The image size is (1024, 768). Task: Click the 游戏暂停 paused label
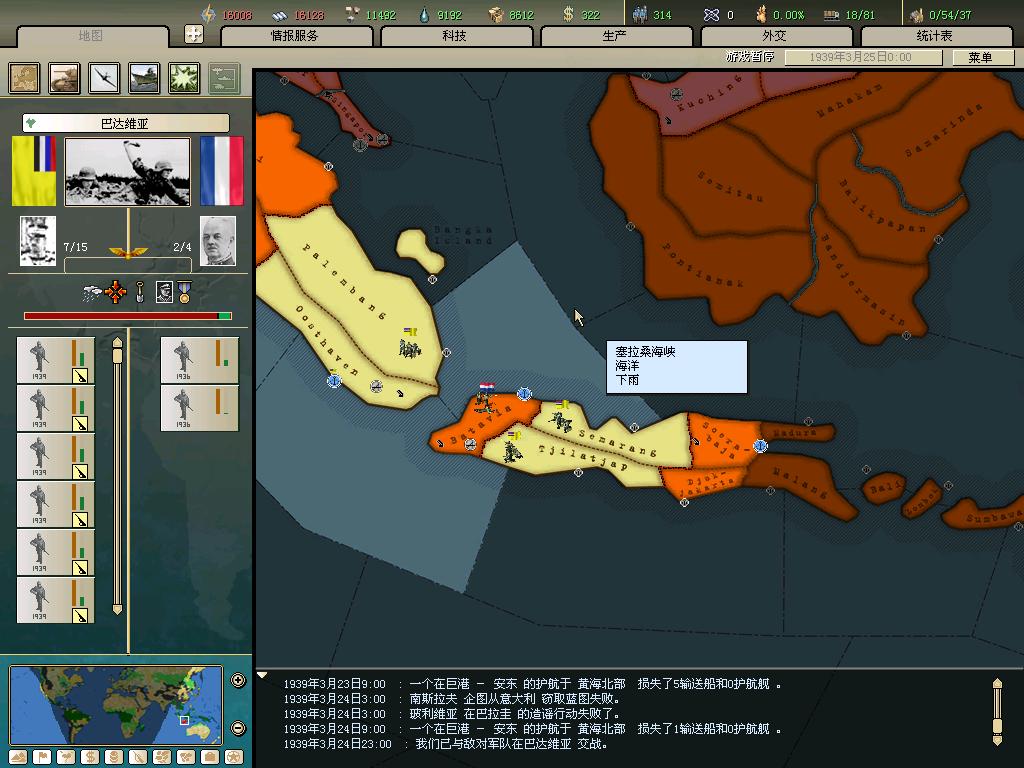pos(750,57)
